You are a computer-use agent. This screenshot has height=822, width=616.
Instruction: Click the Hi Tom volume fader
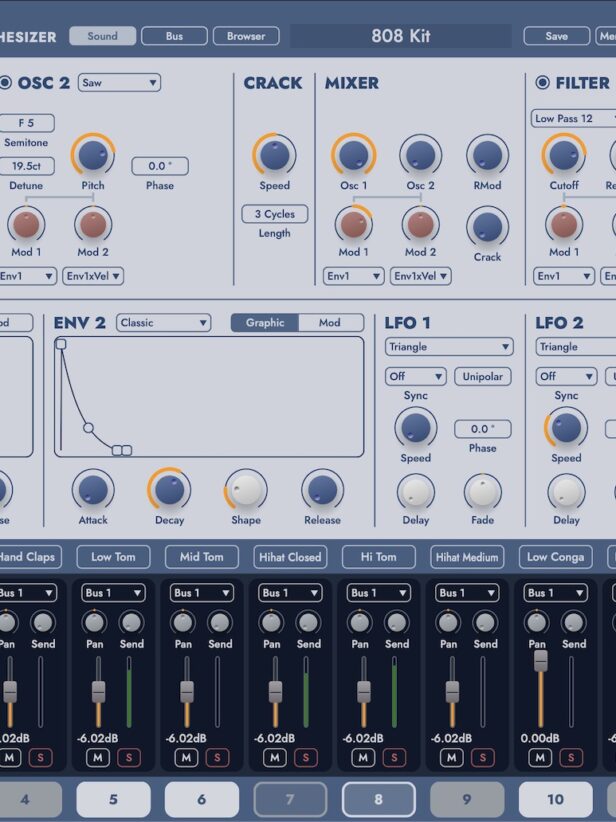click(364, 692)
